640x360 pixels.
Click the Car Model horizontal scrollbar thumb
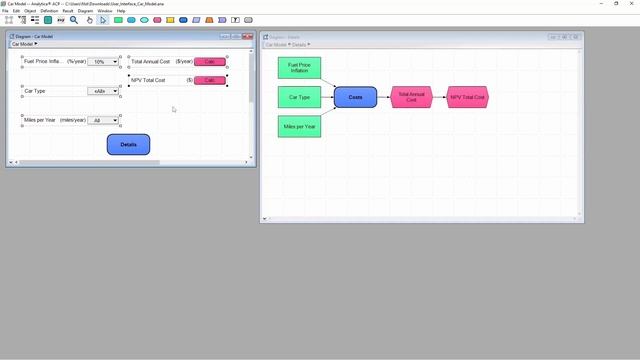(89, 162)
